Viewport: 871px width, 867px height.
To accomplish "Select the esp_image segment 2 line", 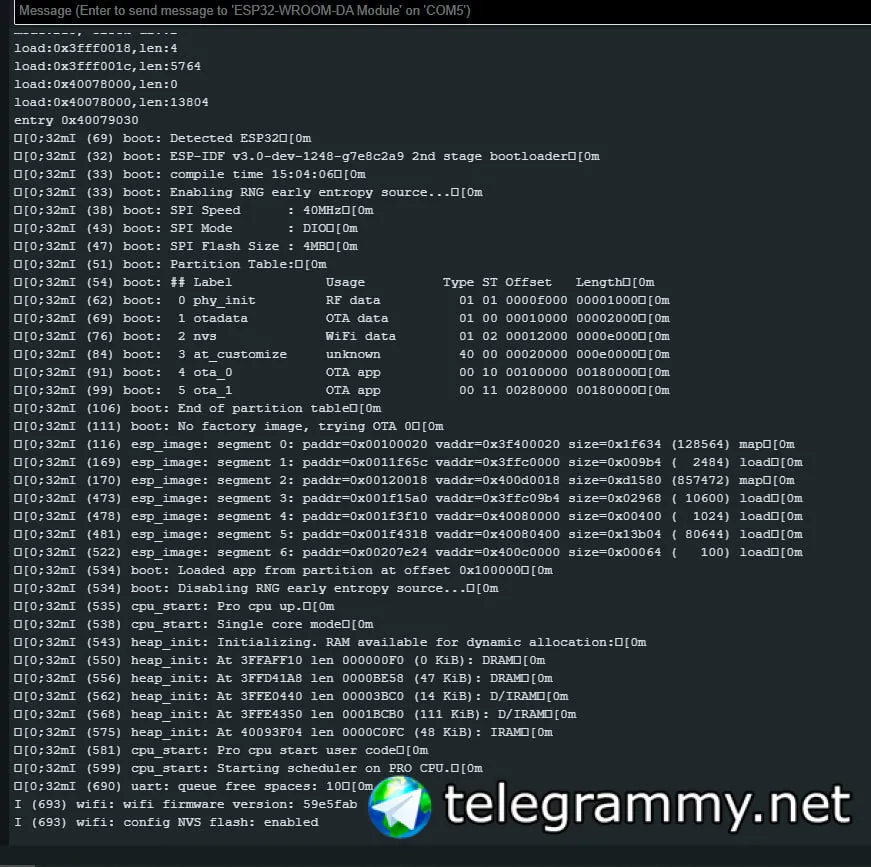I will (404, 480).
